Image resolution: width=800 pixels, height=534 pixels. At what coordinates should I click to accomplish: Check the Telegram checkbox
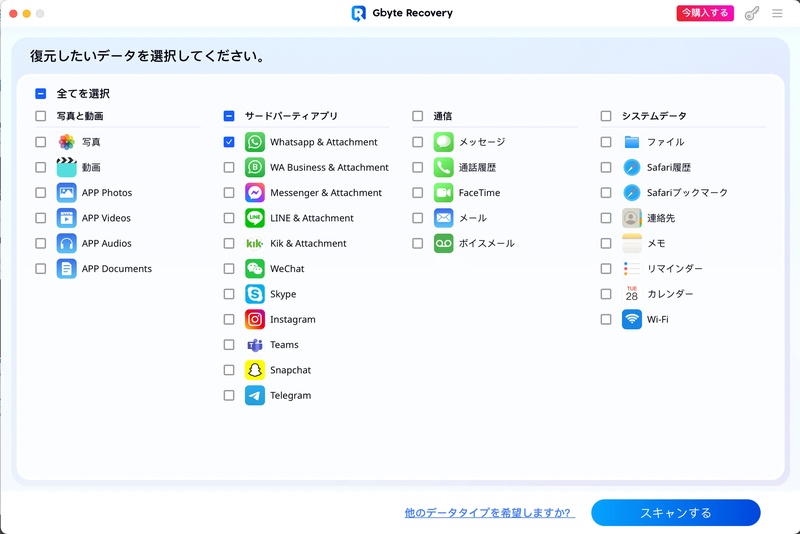(229, 395)
